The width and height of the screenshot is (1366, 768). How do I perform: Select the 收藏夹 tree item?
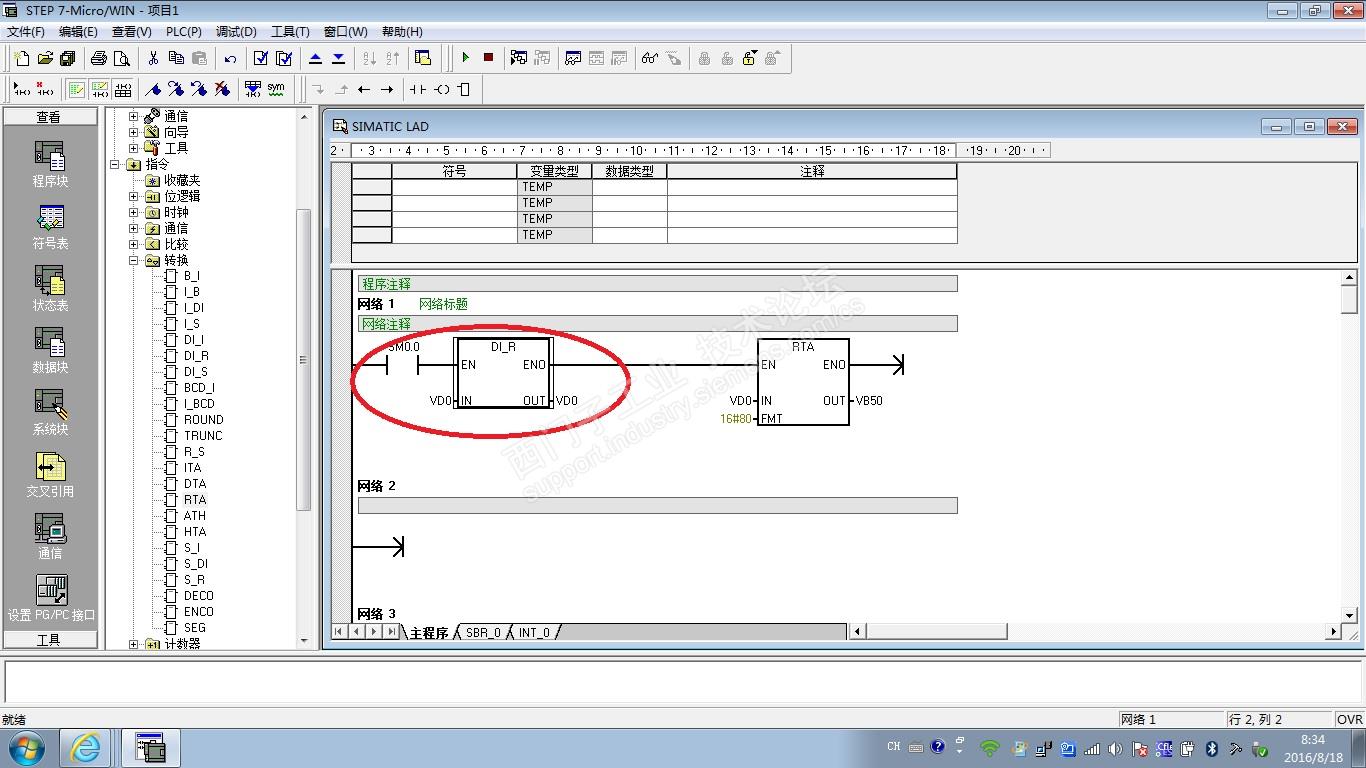(x=182, y=180)
